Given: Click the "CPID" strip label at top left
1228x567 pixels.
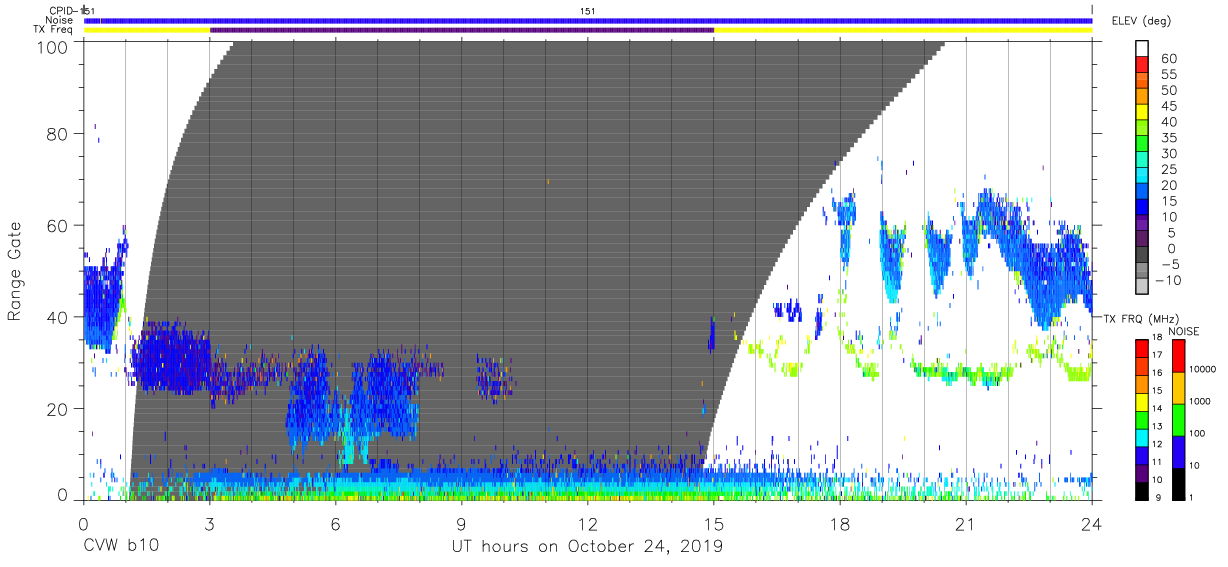Looking at the screenshot, I should tap(62, 11).
